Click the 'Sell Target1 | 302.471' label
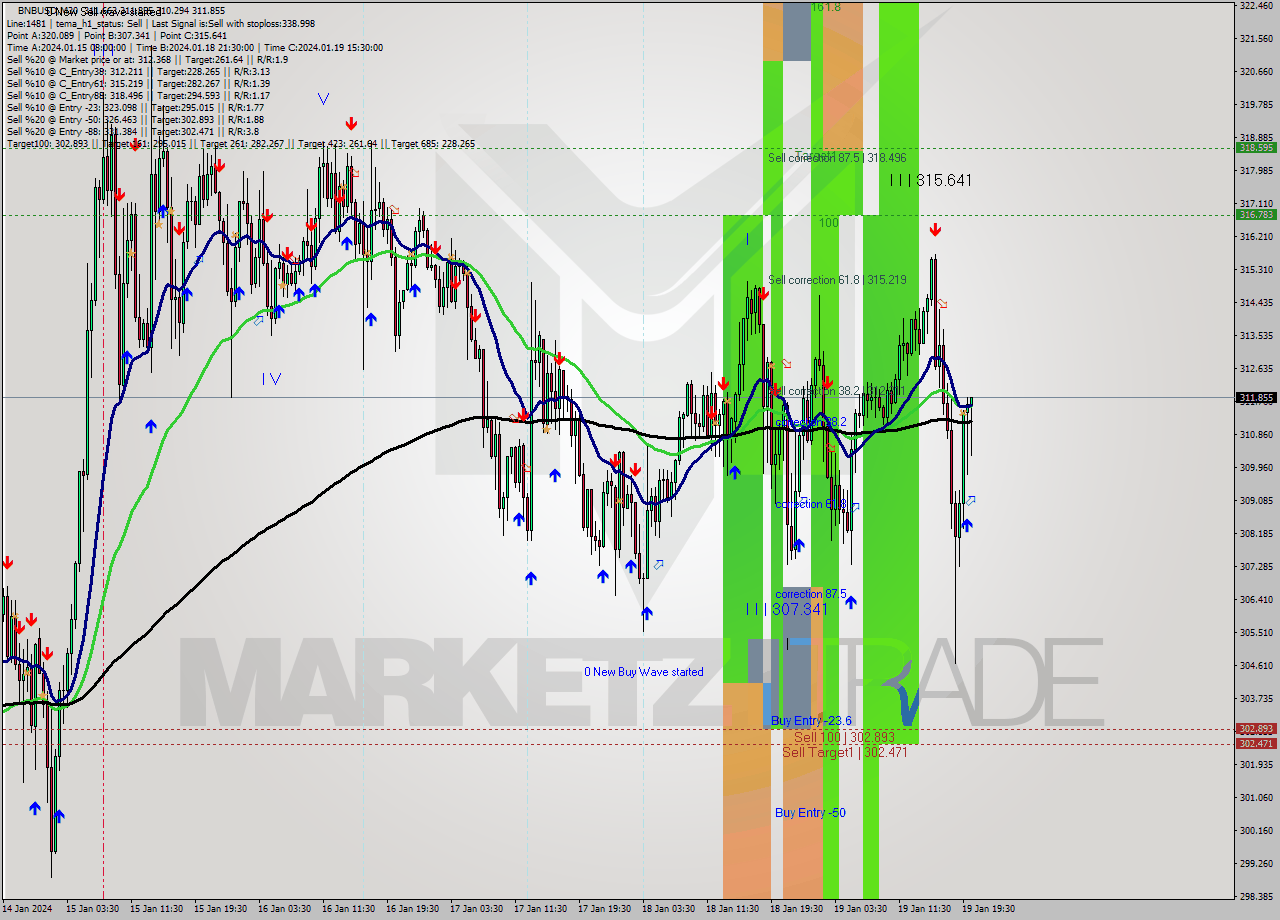The image size is (1280, 920). point(845,752)
